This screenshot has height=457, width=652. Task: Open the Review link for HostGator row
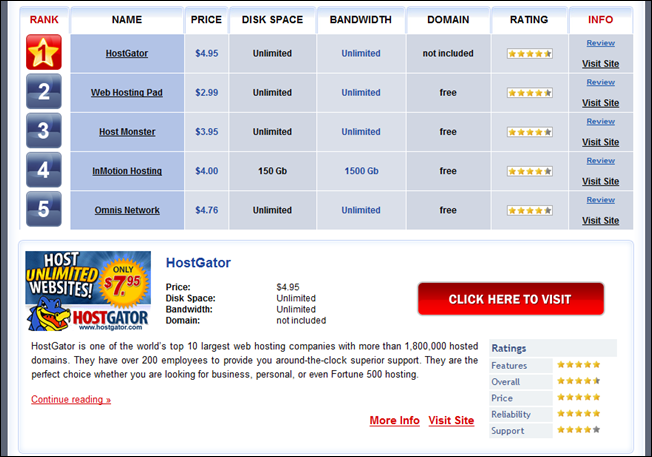[600, 43]
